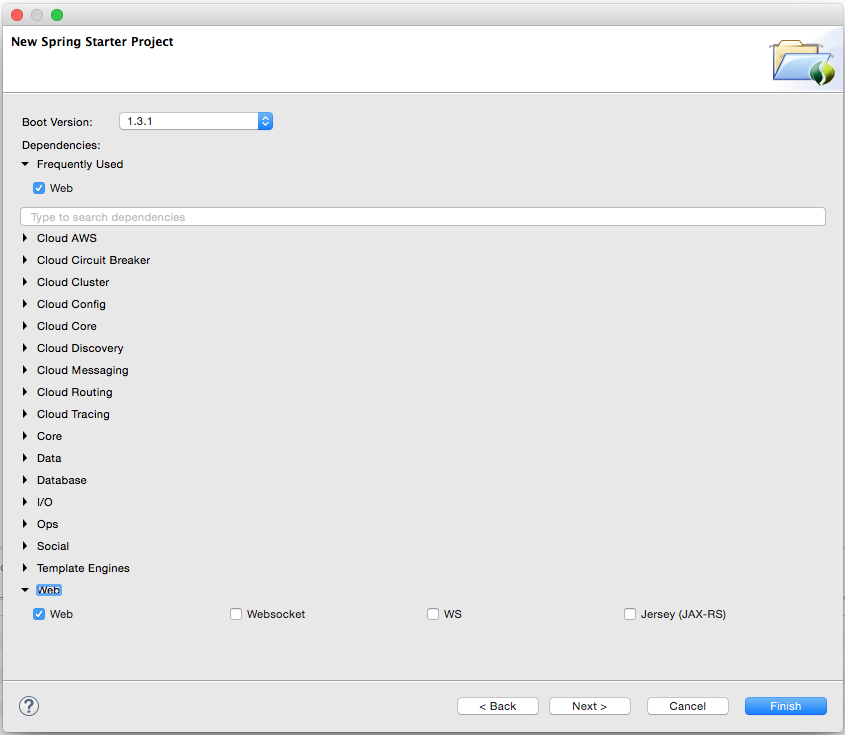
Task: Expand the Cloud Core category
Action: click(25, 326)
